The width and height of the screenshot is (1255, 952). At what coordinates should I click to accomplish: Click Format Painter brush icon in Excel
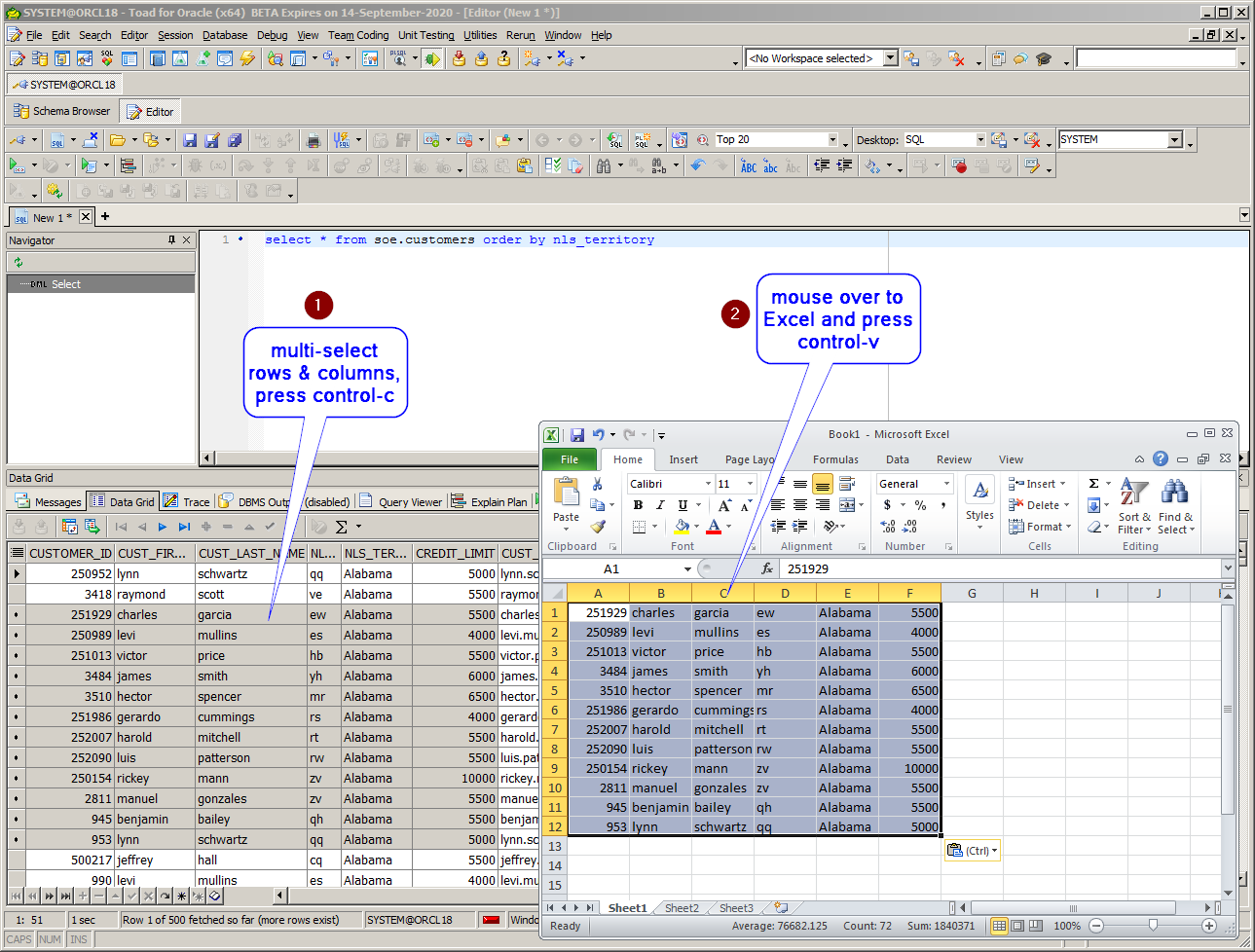(598, 527)
